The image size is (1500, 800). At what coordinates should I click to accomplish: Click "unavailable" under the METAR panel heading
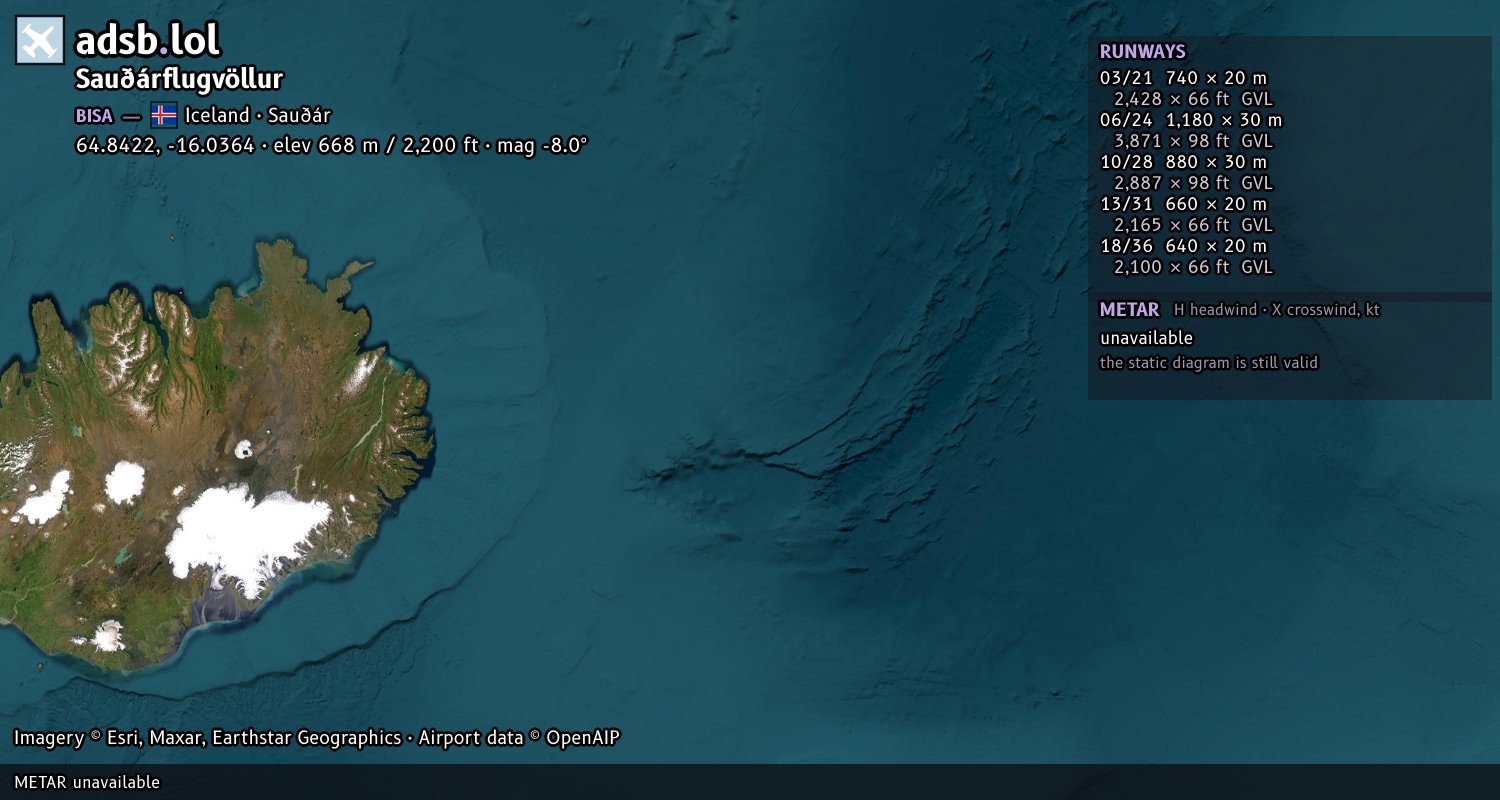click(1146, 338)
